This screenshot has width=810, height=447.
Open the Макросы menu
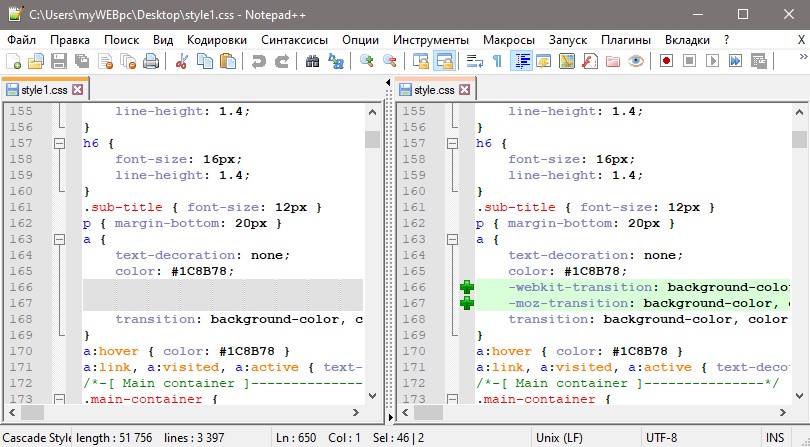click(x=509, y=40)
